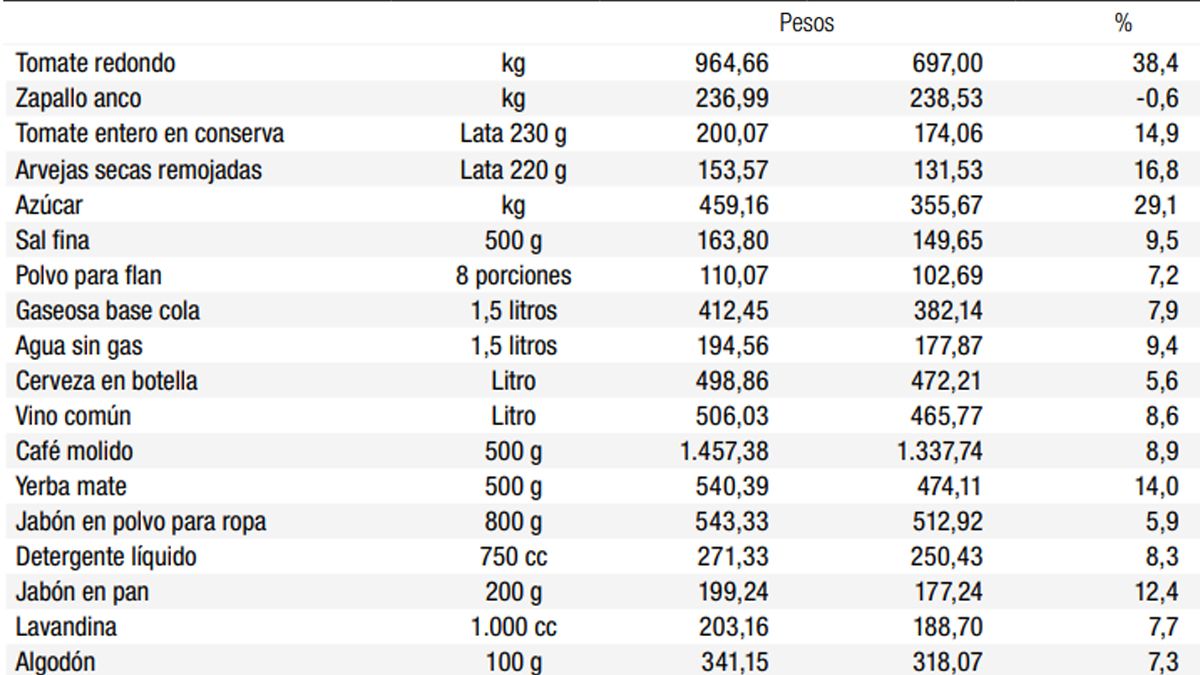Select the 'Algodón' row label
This screenshot has width=1200, height=675.
coord(56,662)
